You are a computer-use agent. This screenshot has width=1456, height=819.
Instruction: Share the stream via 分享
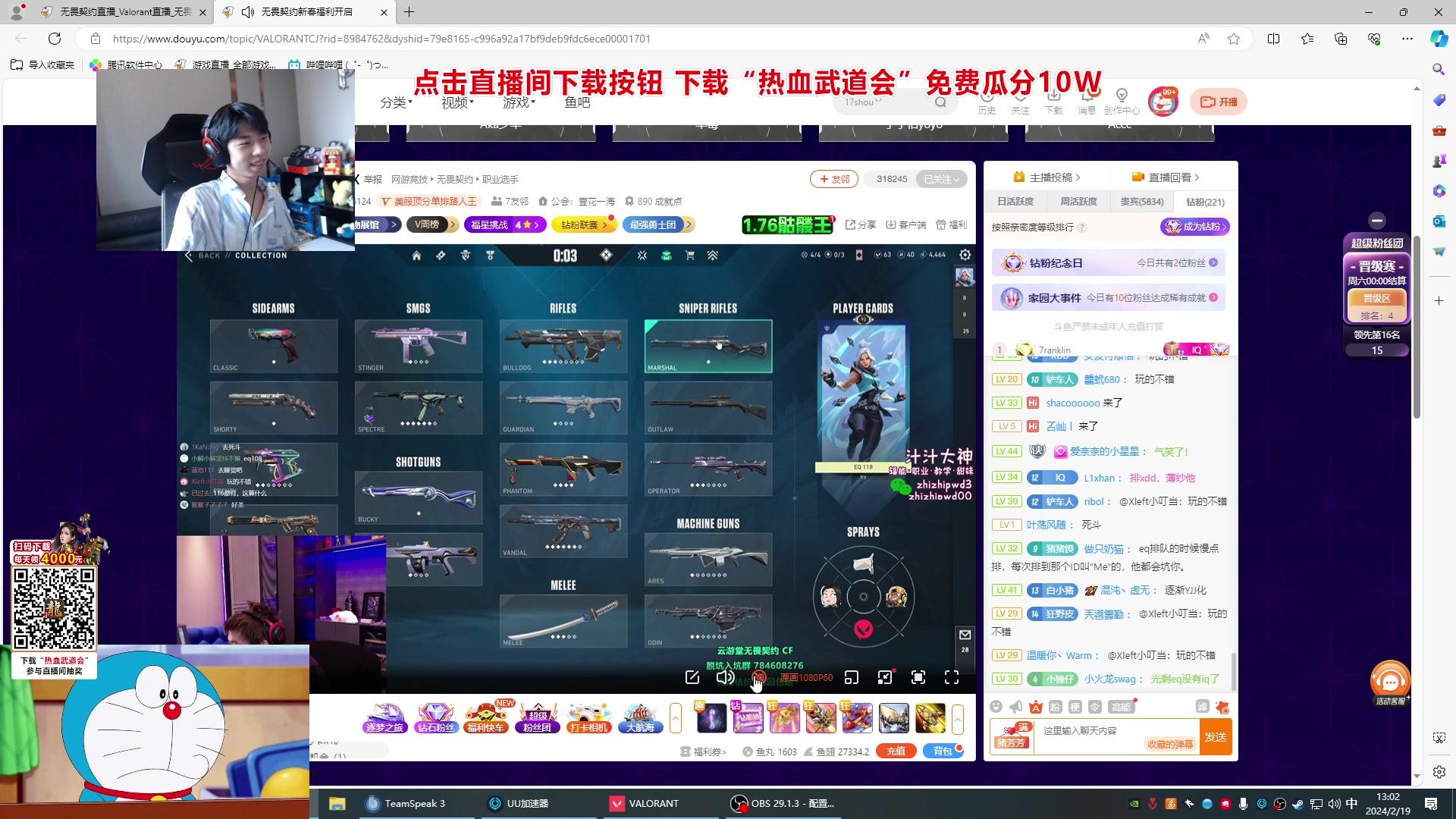861,225
